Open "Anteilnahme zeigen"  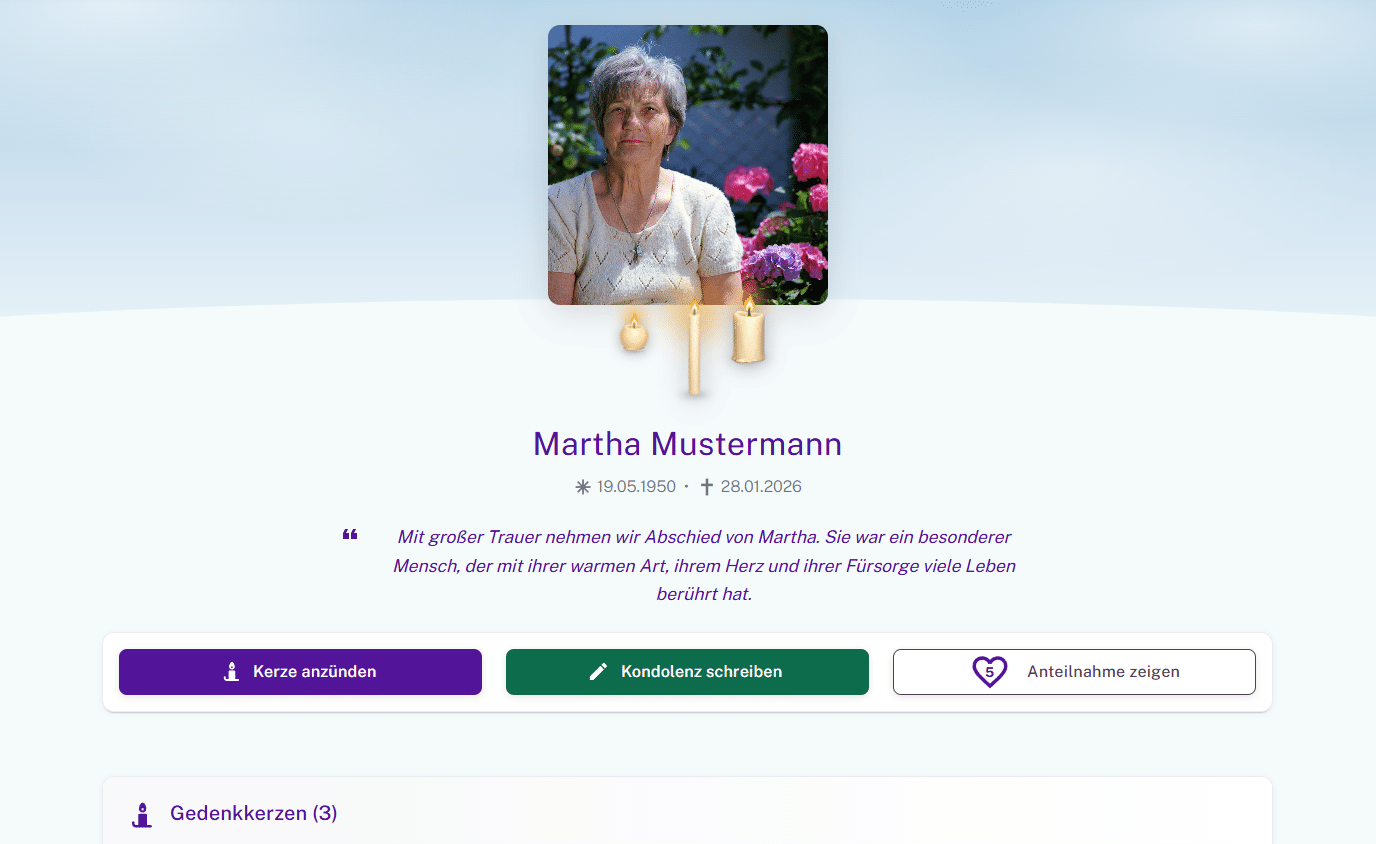1074,671
